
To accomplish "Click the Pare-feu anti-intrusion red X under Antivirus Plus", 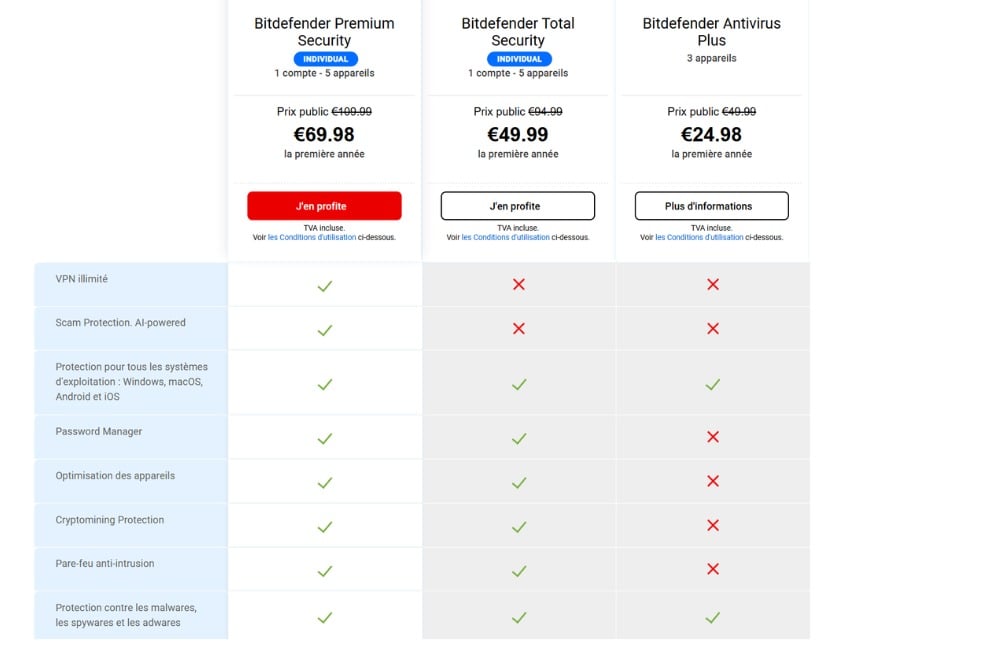I will click(712, 568).
